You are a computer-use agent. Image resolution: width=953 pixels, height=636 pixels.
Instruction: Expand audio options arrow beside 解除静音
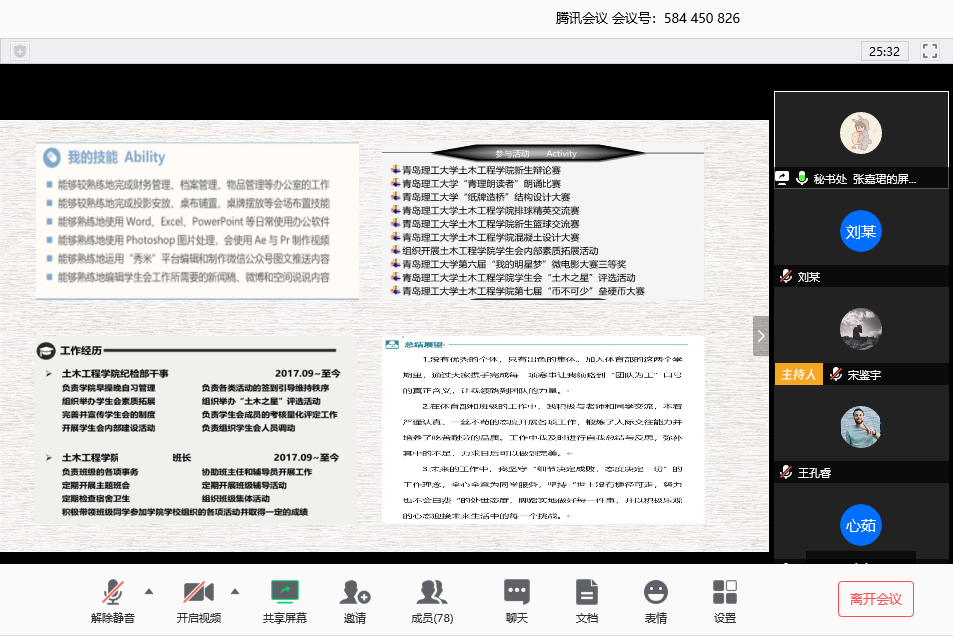tap(149, 590)
